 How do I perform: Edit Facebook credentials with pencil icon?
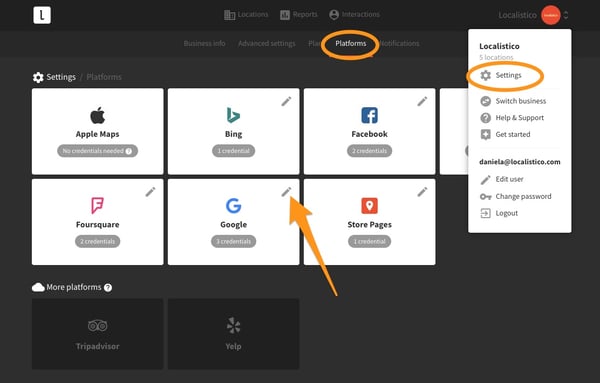coord(422,101)
